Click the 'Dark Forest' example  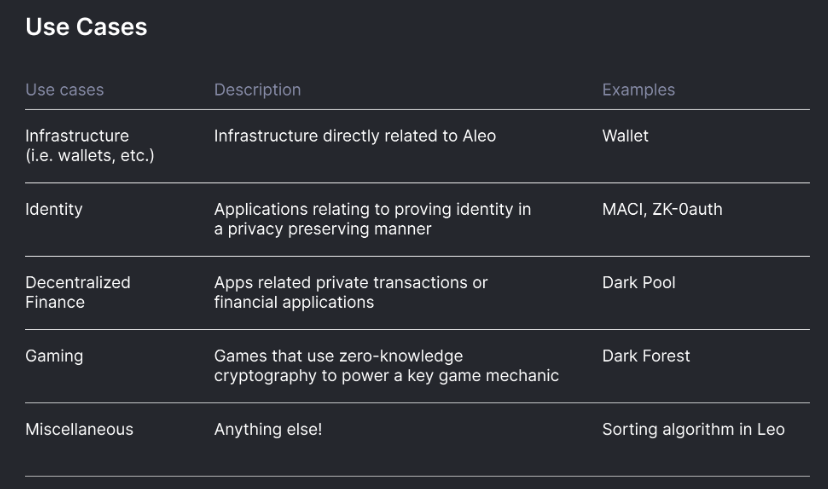tap(646, 356)
